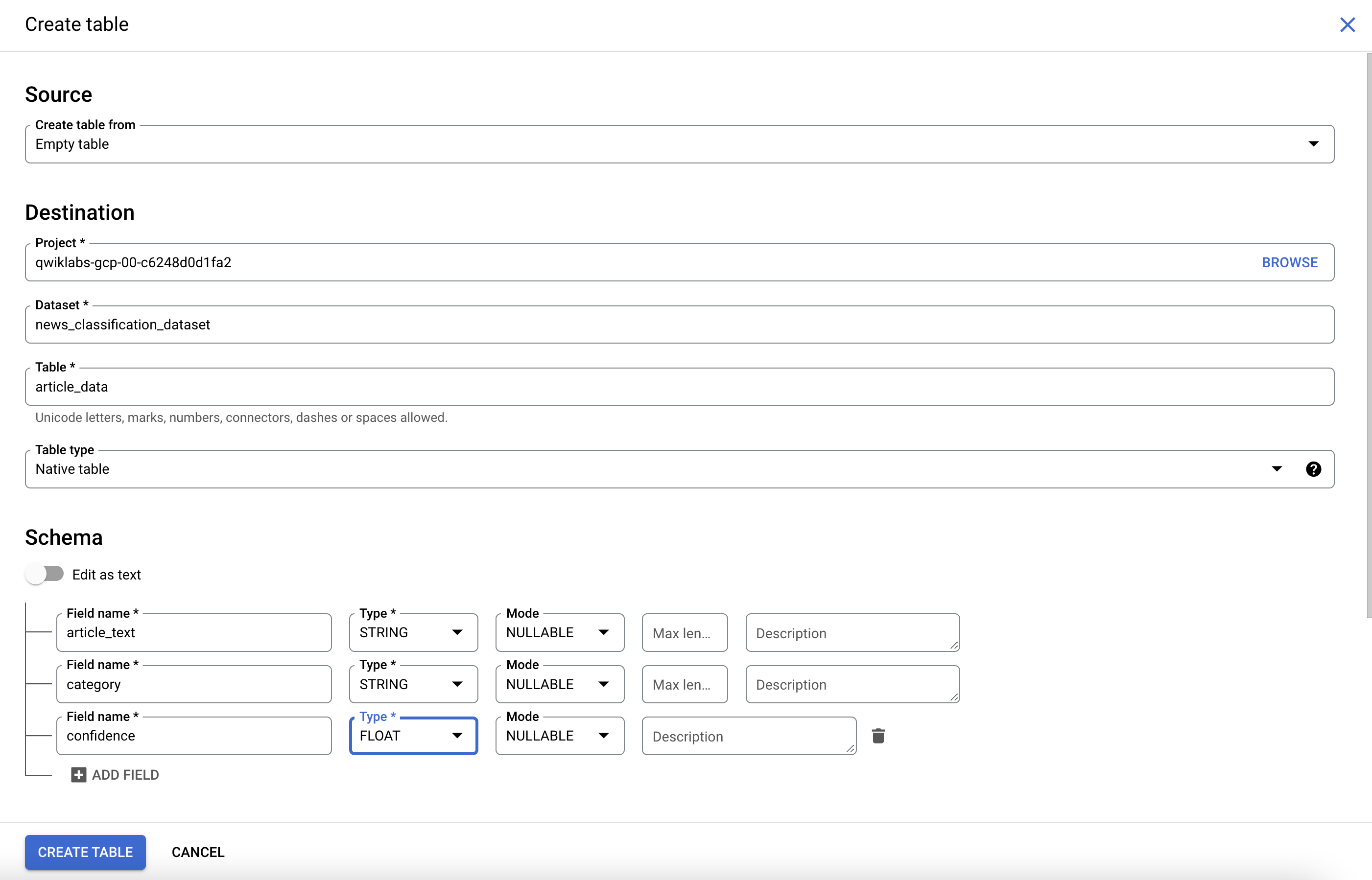The height and width of the screenshot is (880, 1372).
Task: Click the dropdown arrow for confidence Type
Action: pyautogui.click(x=456, y=736)
